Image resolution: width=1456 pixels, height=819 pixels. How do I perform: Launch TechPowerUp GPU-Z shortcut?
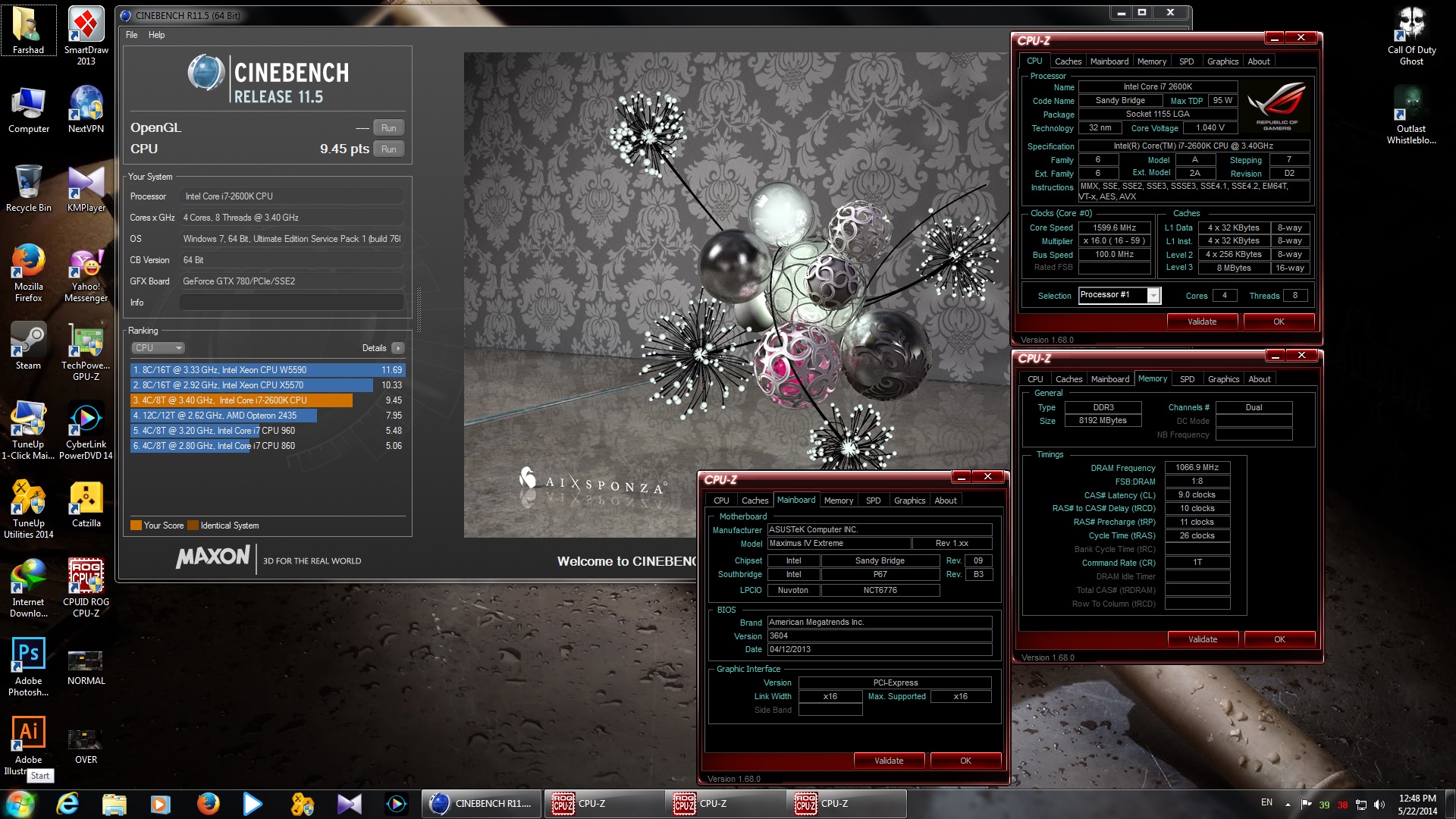point(86,351)
